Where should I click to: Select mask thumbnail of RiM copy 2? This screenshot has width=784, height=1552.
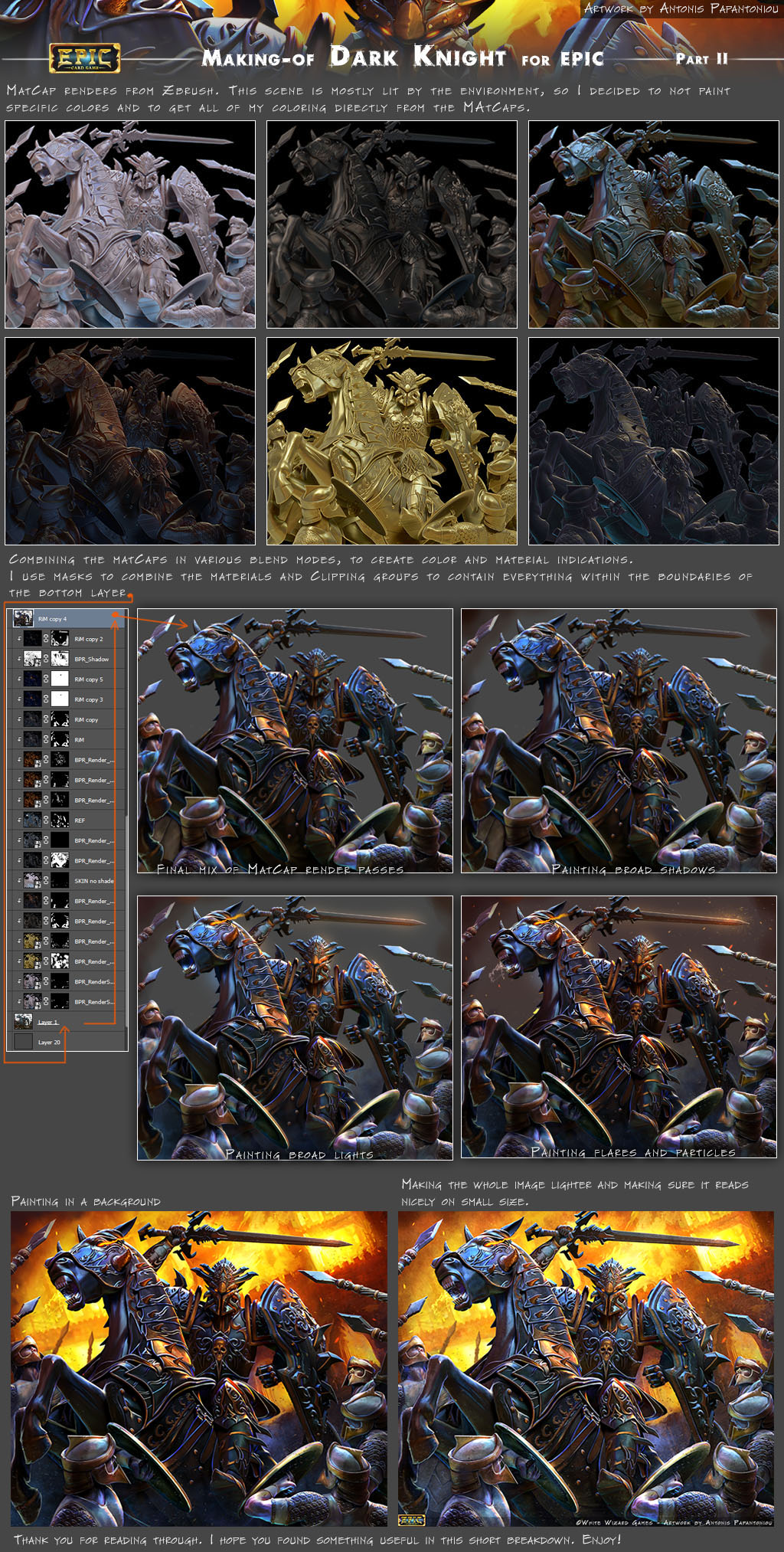60,638
